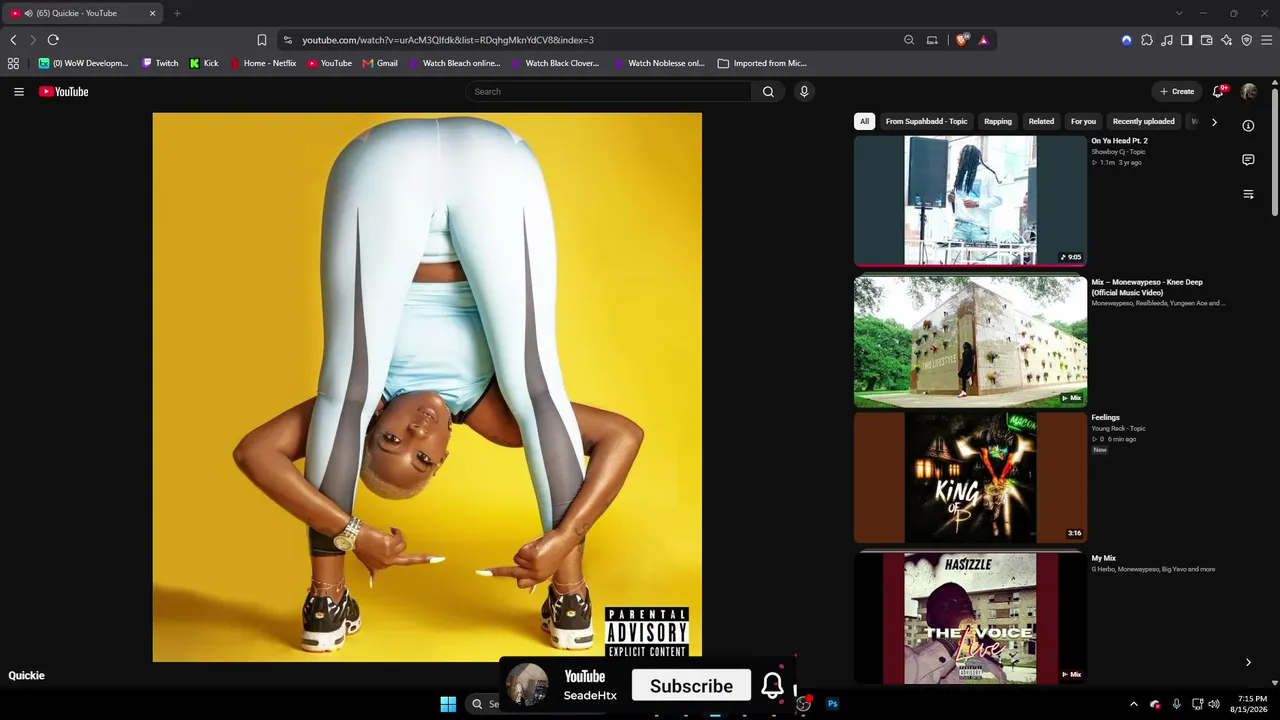Image resolution: width=1280 pixels, height=720 pixels.
Task: Open the WoW Development bookmark
Action: pos(84,63)
